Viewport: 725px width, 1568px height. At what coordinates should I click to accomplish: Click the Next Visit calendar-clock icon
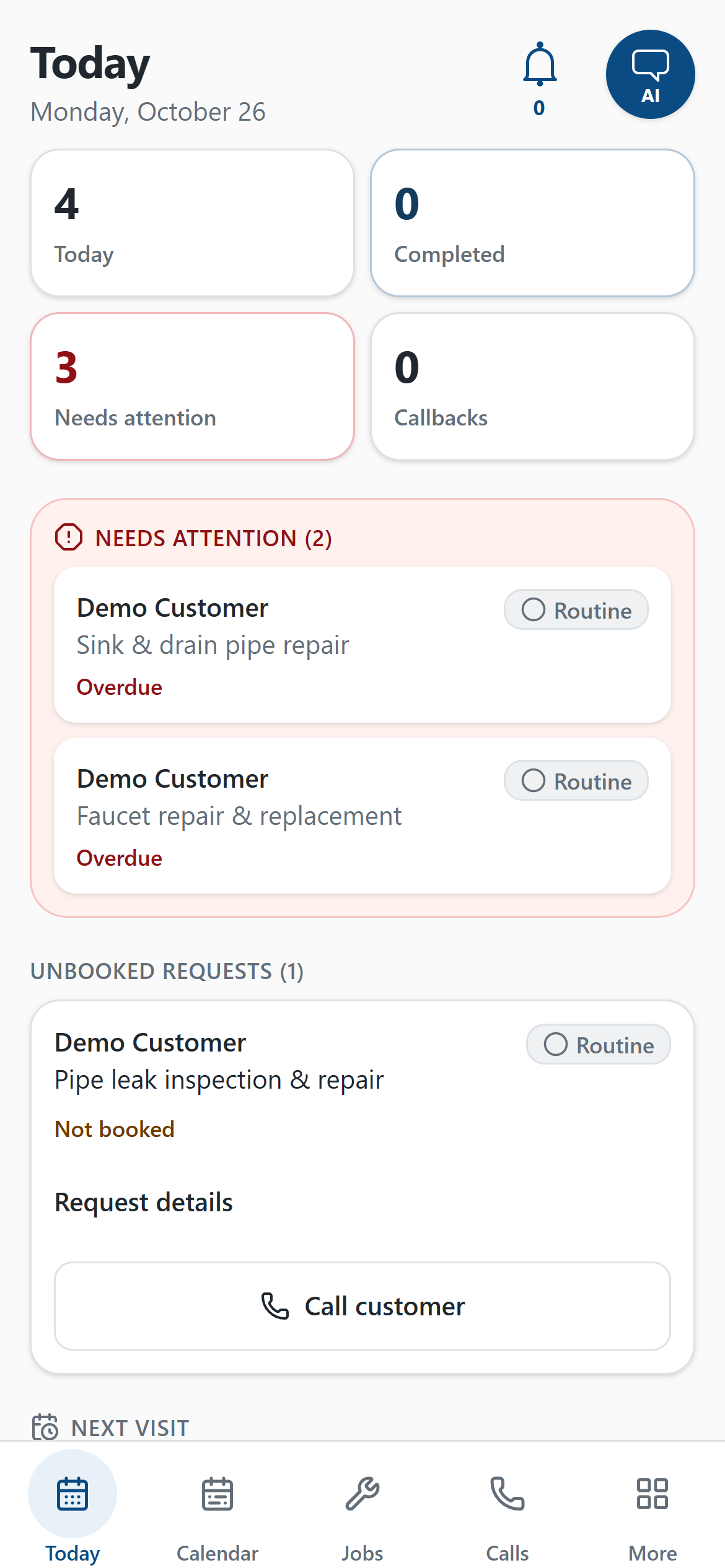[x=45, y=1427]
